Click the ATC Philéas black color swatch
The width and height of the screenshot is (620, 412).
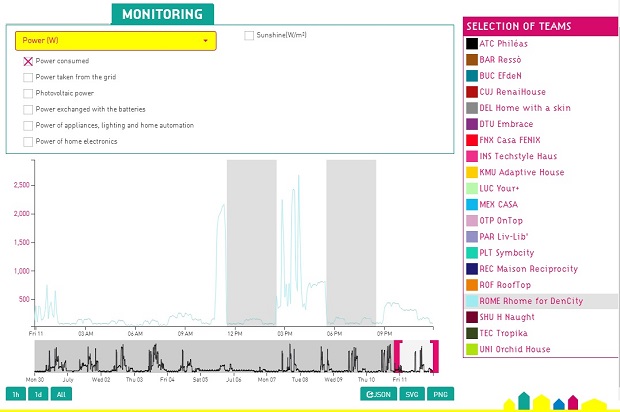coord(472,43)
